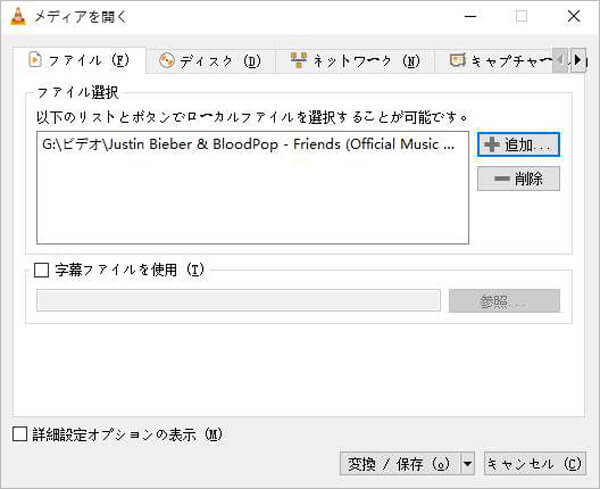Click the VLC cone icon in title bar
This screenshot has height=489, width=600.
coord(18,16)
